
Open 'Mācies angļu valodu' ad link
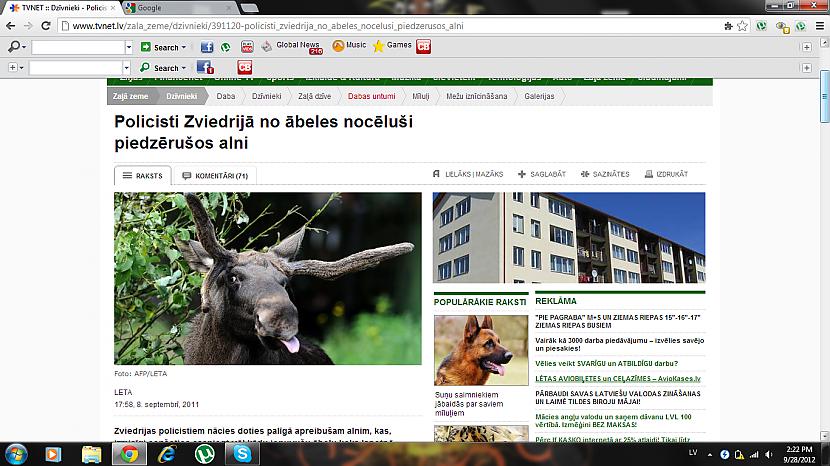coord(613,420)
